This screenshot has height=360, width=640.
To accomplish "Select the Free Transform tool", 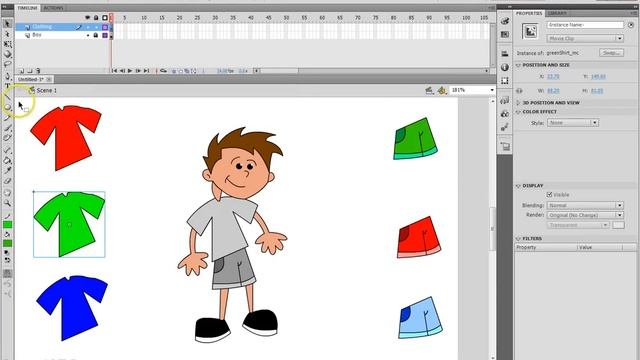I will [7, 44].
